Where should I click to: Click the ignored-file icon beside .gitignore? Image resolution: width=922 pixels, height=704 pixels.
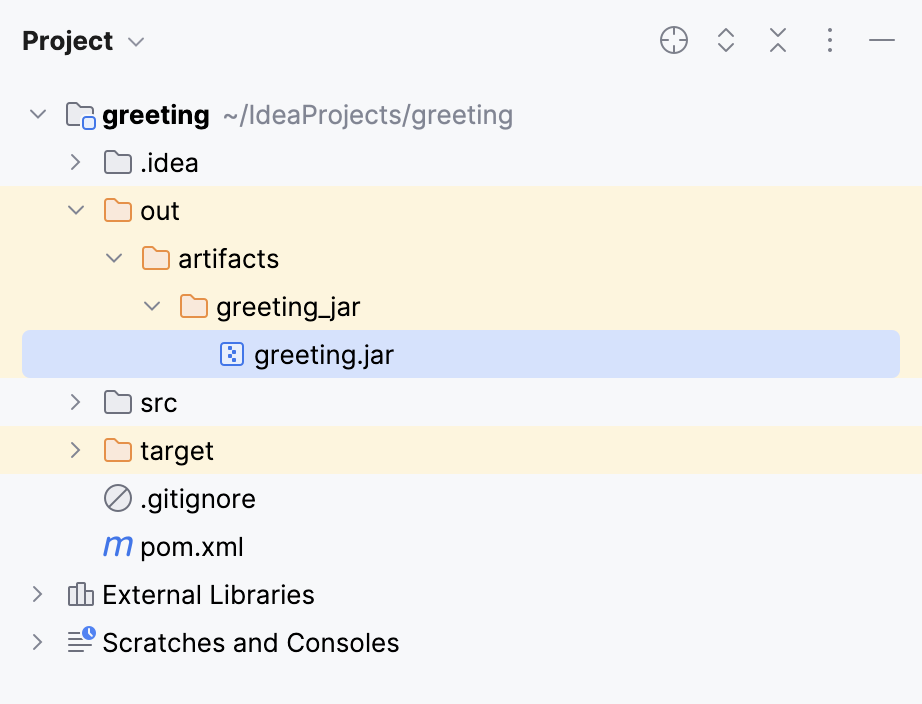[118, 498]
